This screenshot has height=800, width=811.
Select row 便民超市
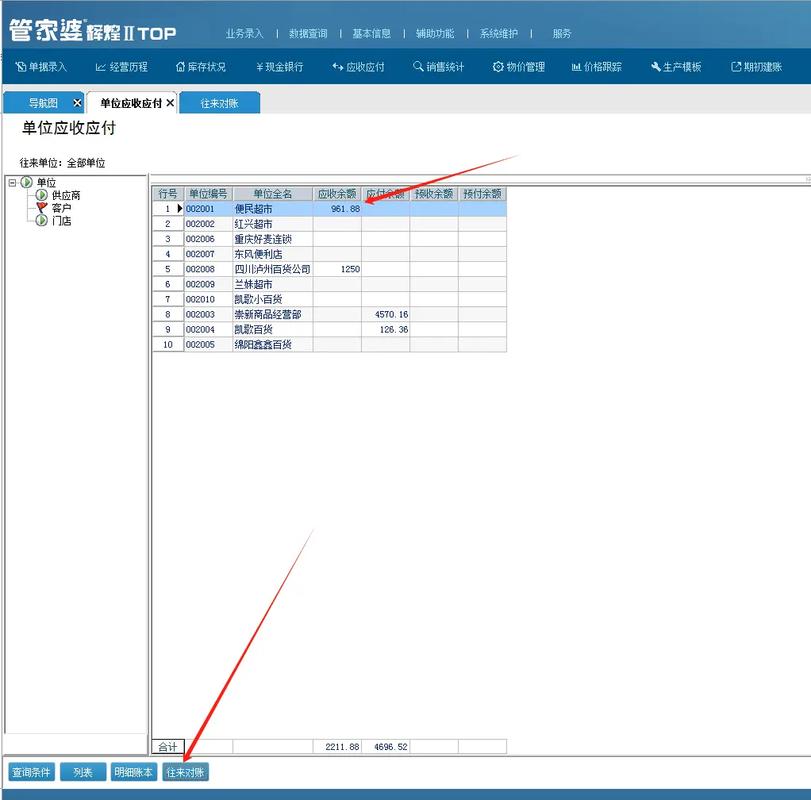pos(329,209)
